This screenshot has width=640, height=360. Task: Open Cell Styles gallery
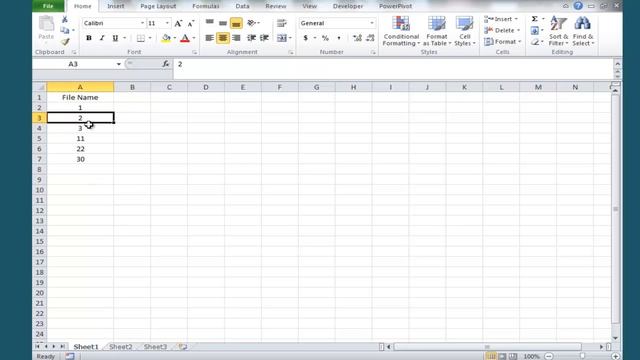tap(464, 31)
